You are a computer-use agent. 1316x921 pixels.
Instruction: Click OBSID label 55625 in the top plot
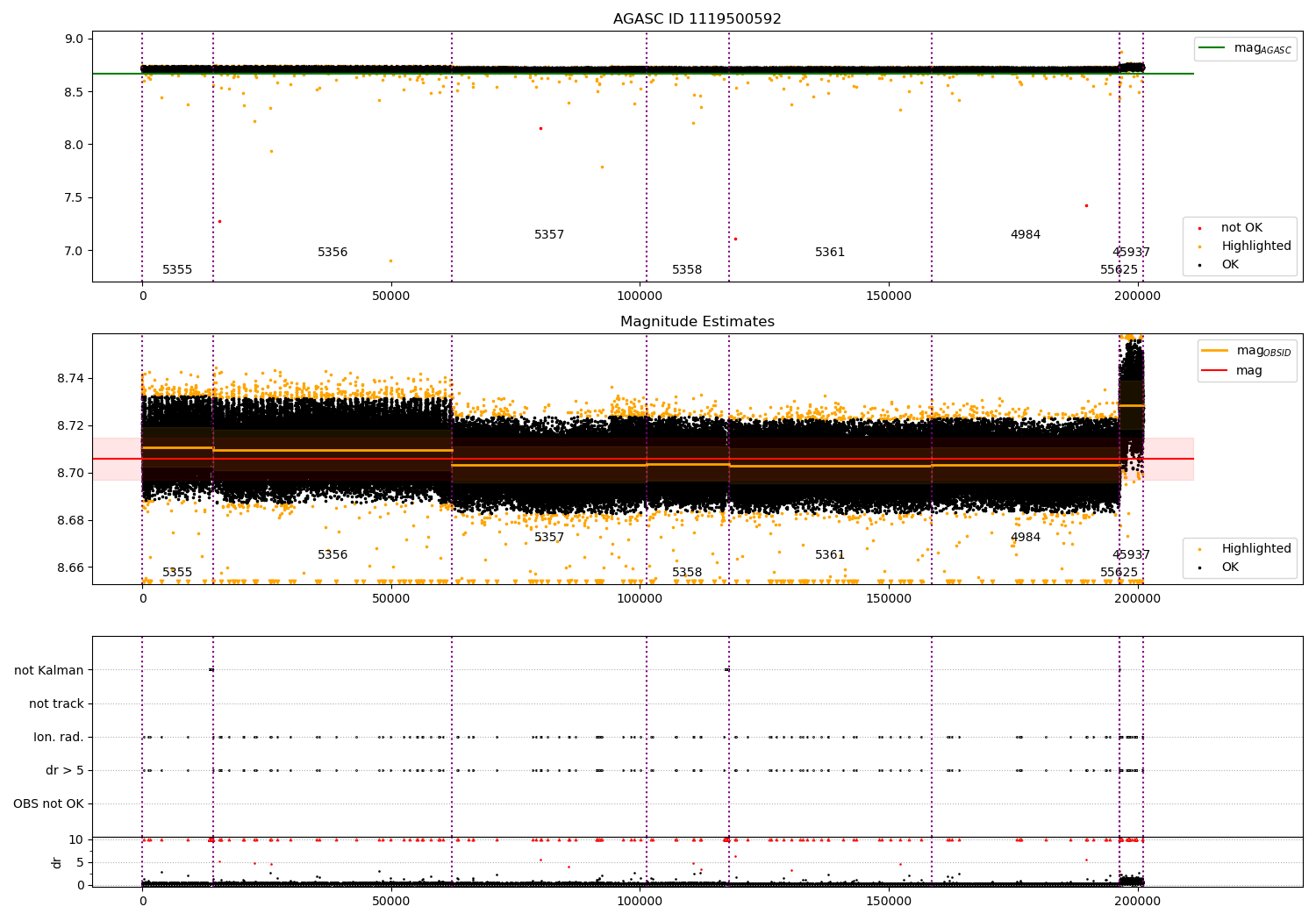click(1119, 270)
